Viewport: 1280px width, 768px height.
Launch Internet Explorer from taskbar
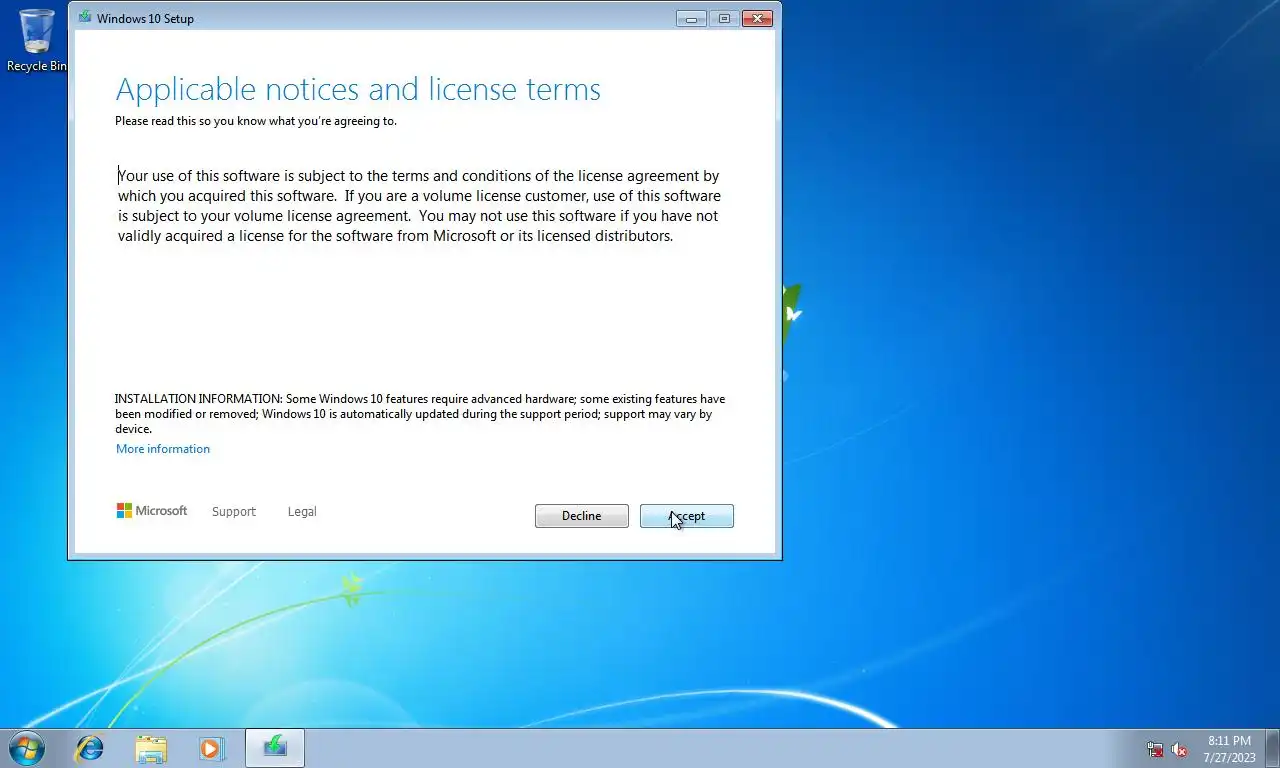pos(90,748)
